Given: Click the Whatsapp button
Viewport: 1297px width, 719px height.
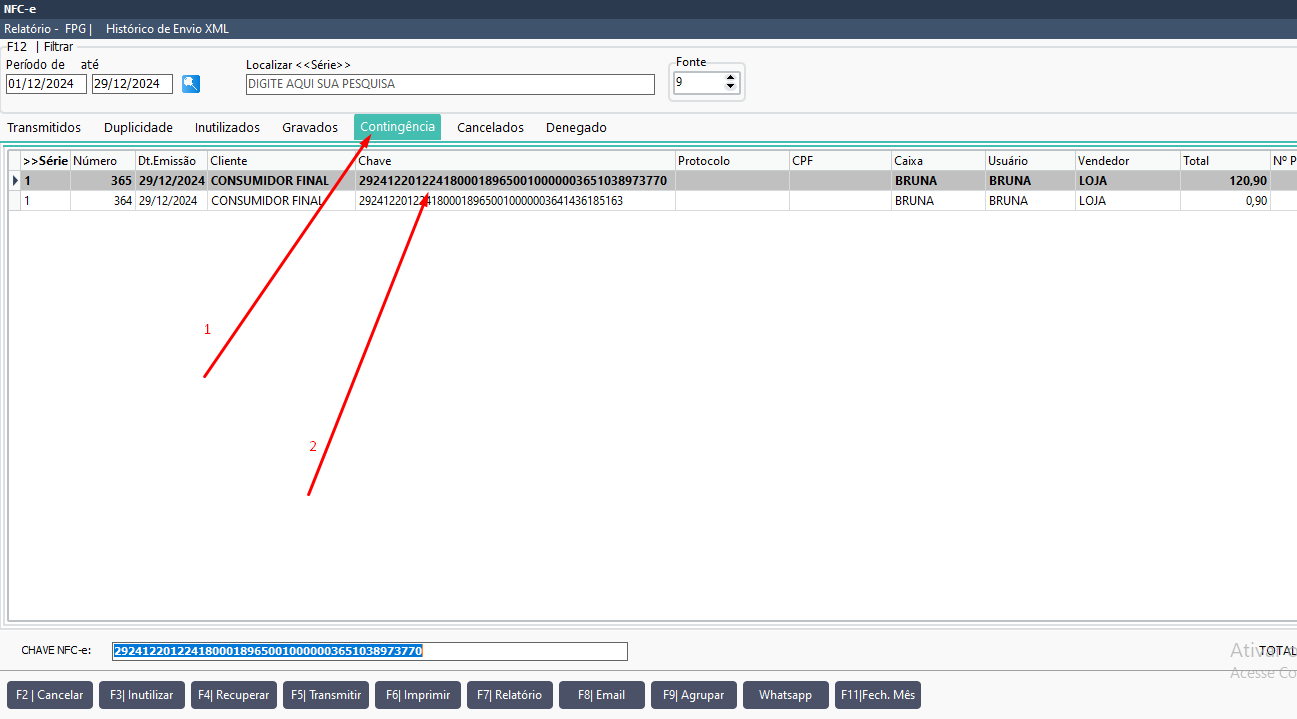Looking at the screenshot, I should pos(786,695).
